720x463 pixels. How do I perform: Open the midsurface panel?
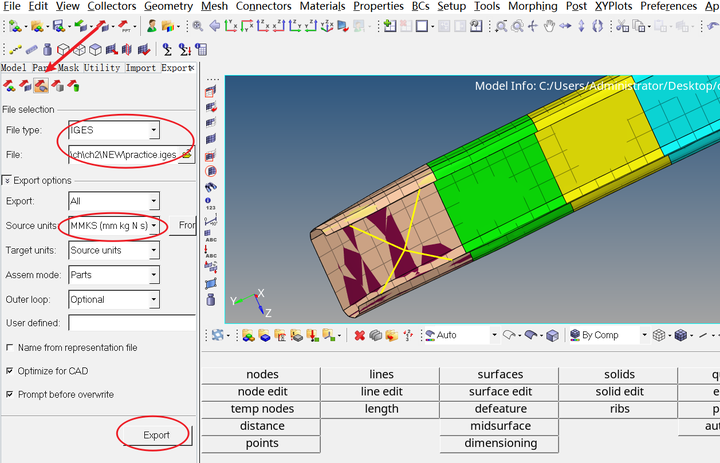click(x=500, y=426)
